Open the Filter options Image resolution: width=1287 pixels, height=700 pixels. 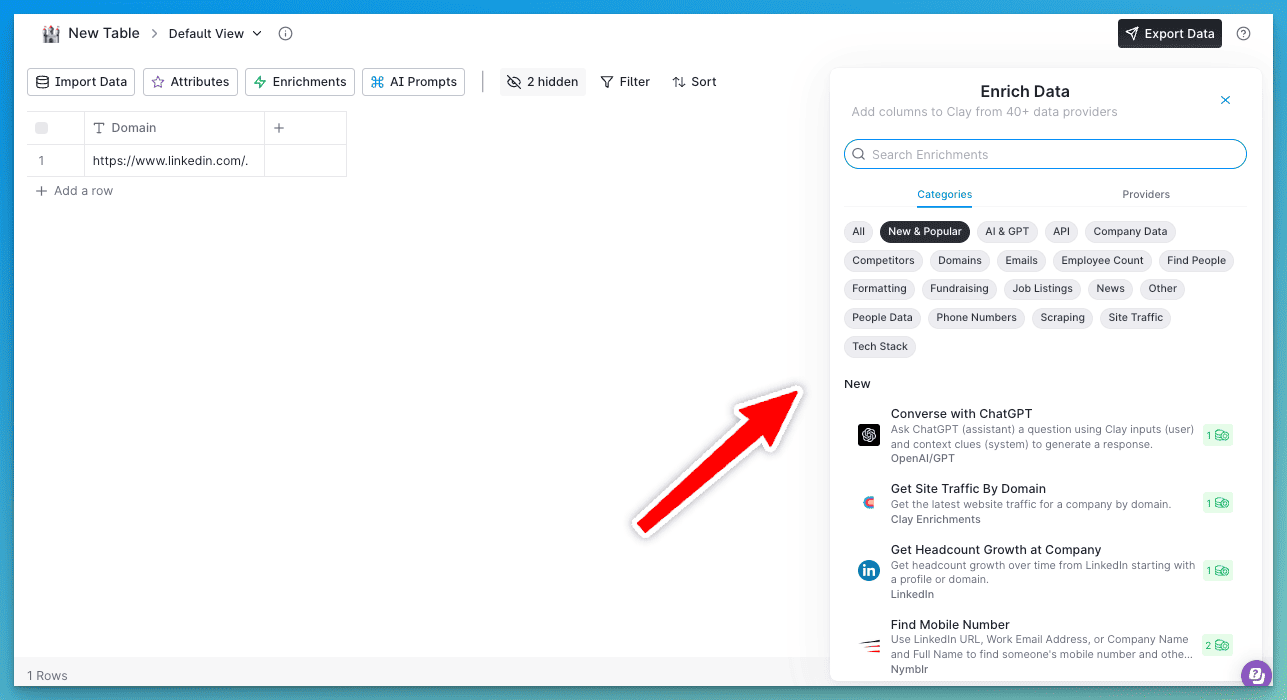click(x=625, y=82)
